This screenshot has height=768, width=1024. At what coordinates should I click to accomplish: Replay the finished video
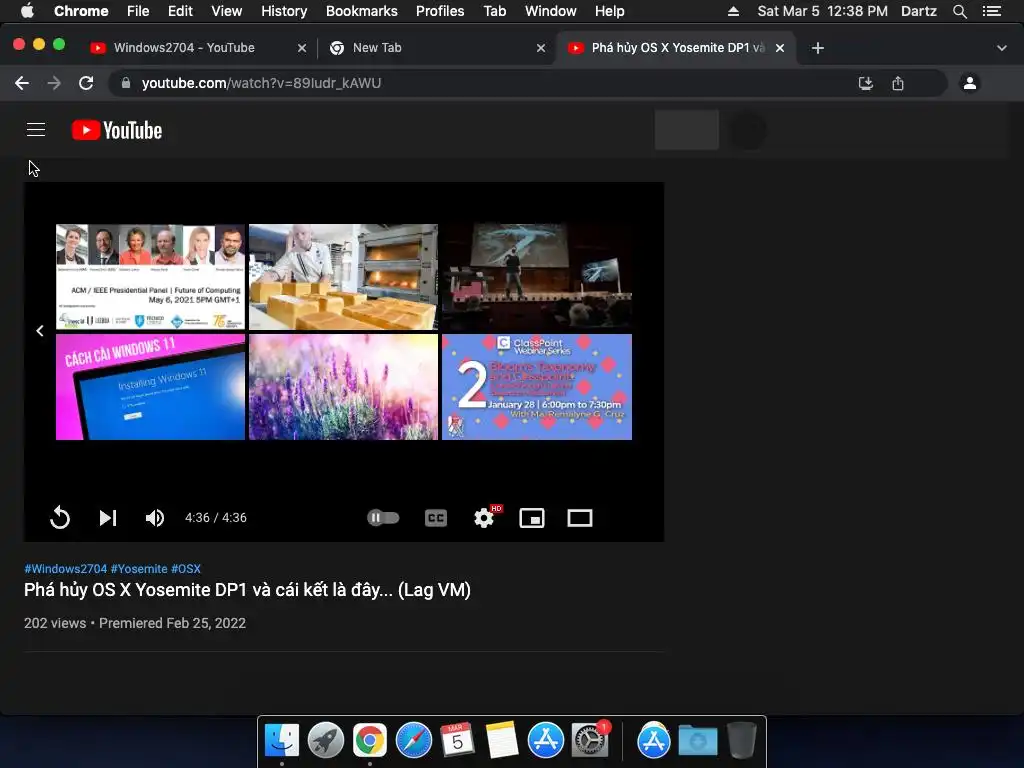point(59,518)
